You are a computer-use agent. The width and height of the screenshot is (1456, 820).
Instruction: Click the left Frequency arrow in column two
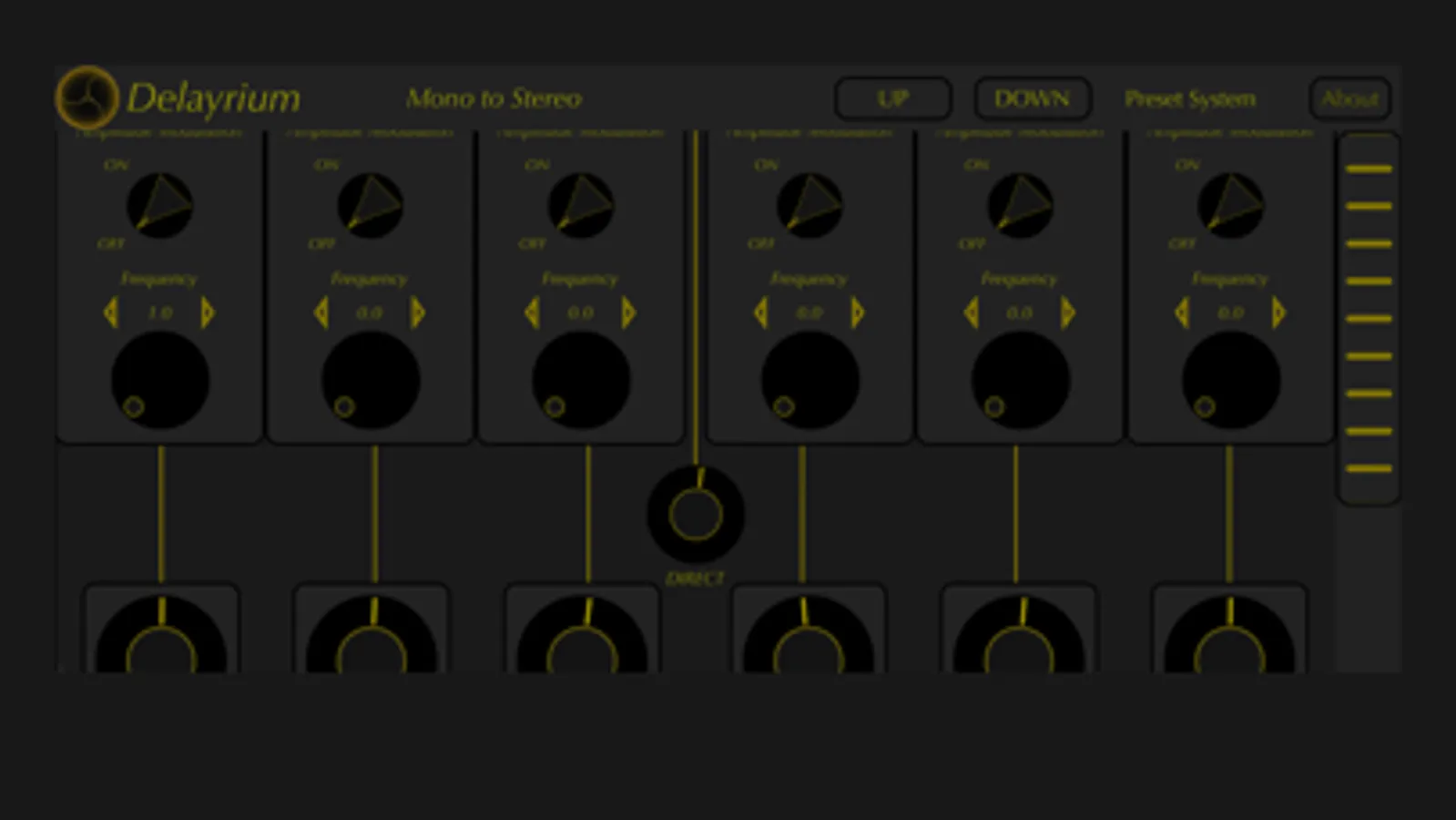(x=321, y=313)
